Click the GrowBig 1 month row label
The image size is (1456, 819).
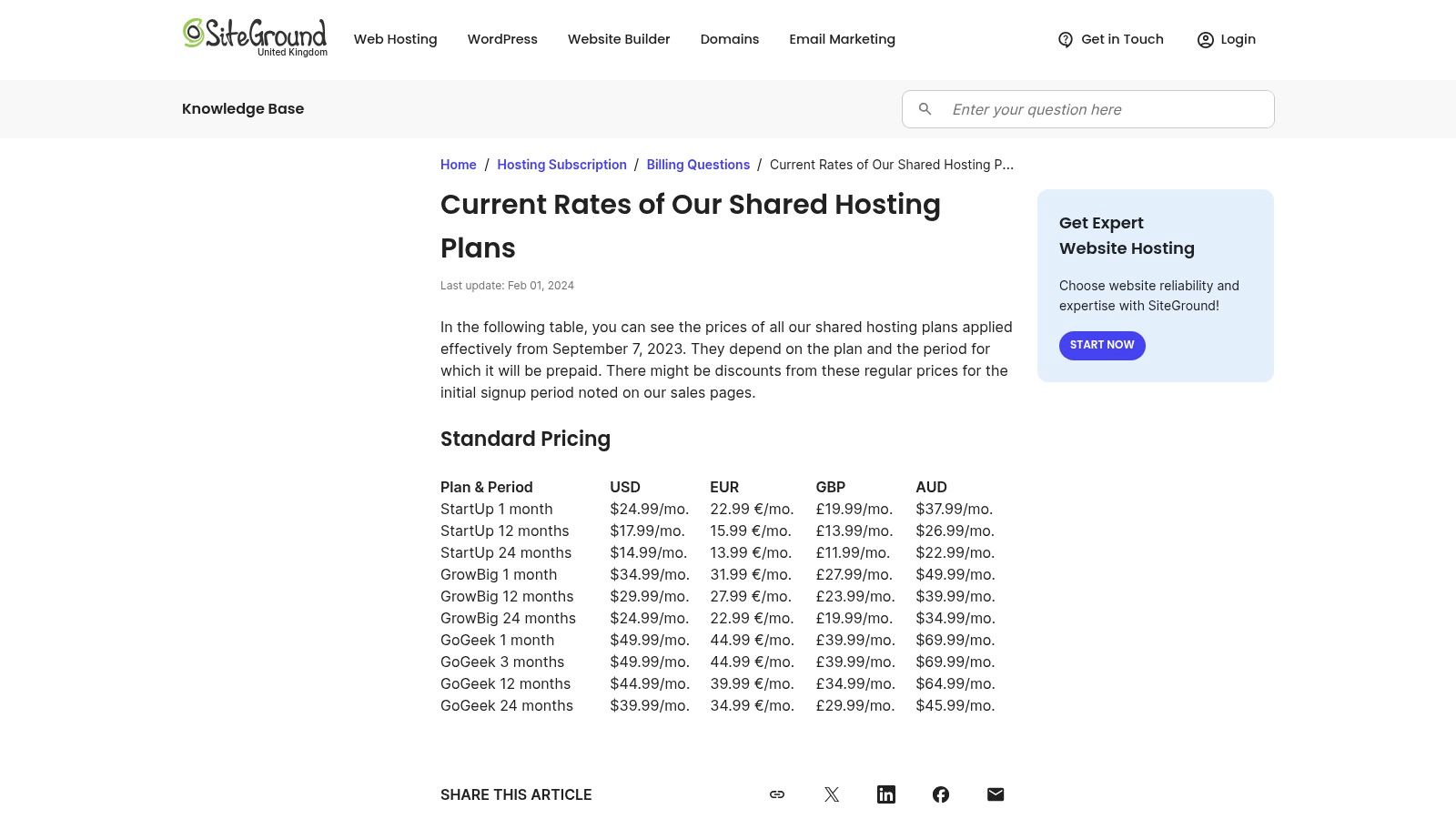coord(499,574)
